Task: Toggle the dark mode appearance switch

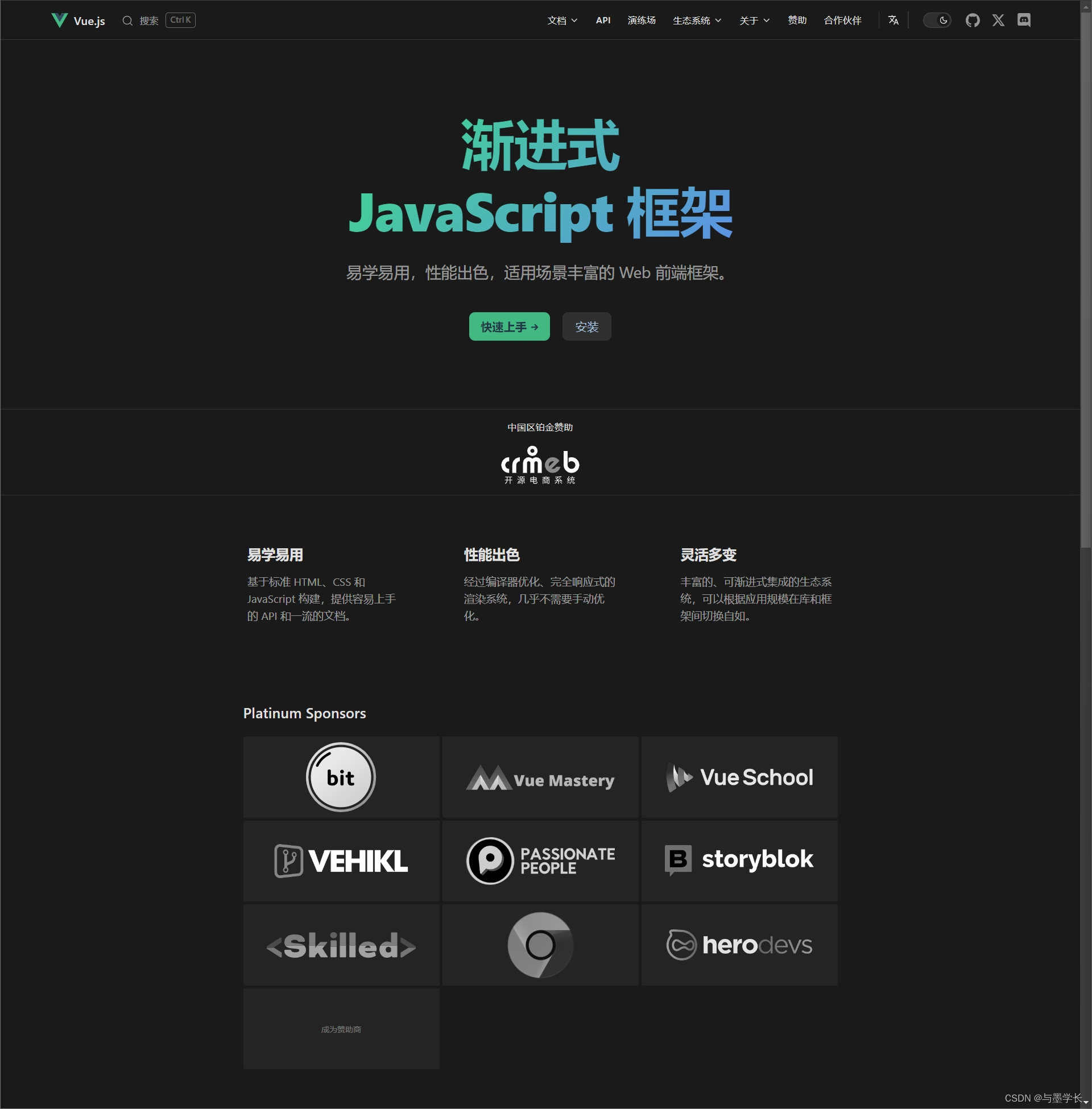Action: pos(937,20)
